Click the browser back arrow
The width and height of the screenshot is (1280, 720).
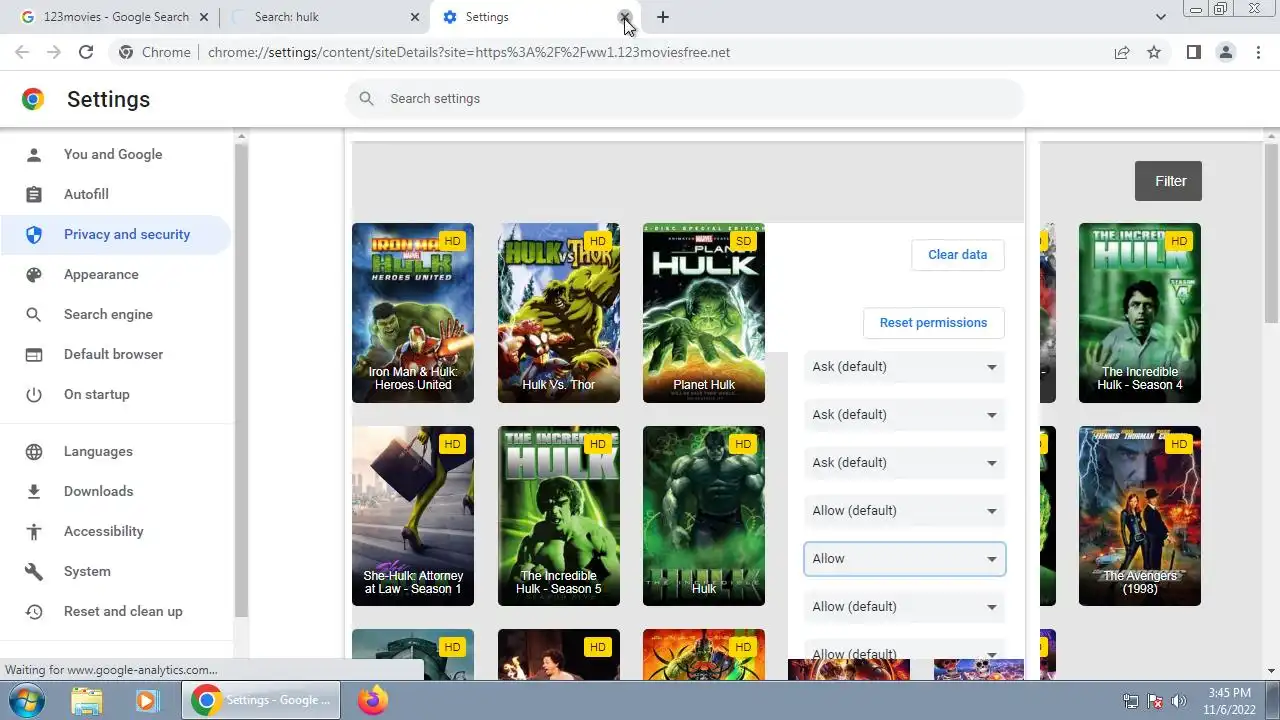tap(22, 52)
